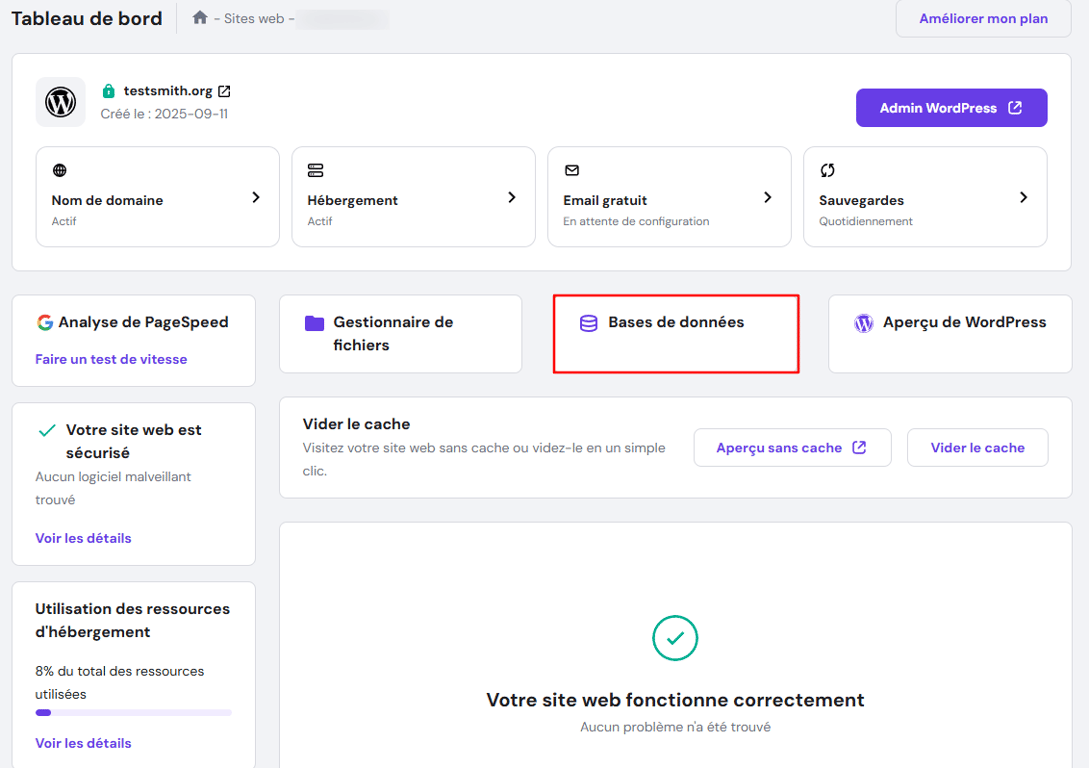Viewport: 1089px width, 768px height.
Task: Expand the Sauvegardes card chevron
Action: coord(1022,197)
